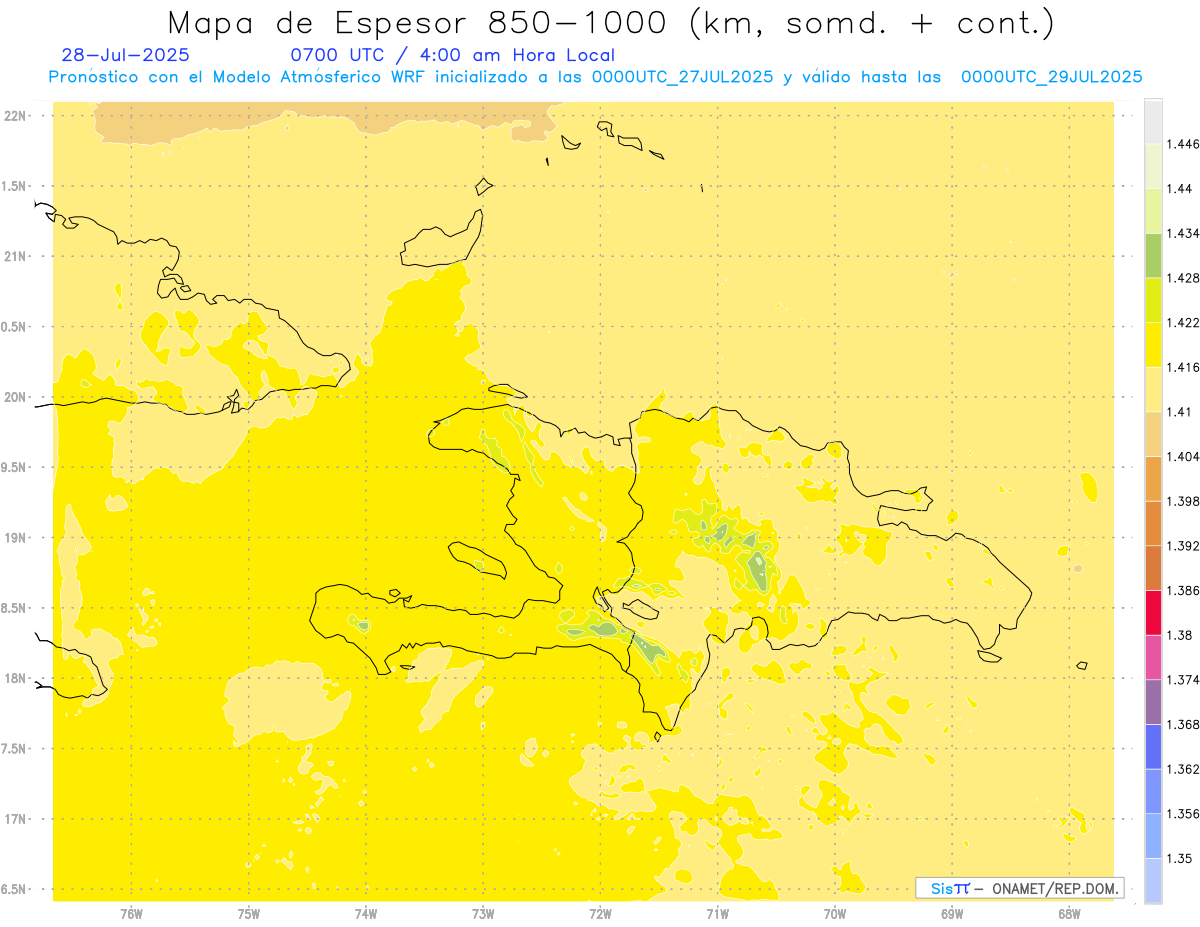
Task: Select the legend value '1.356'
Action: click(1183, 814)
